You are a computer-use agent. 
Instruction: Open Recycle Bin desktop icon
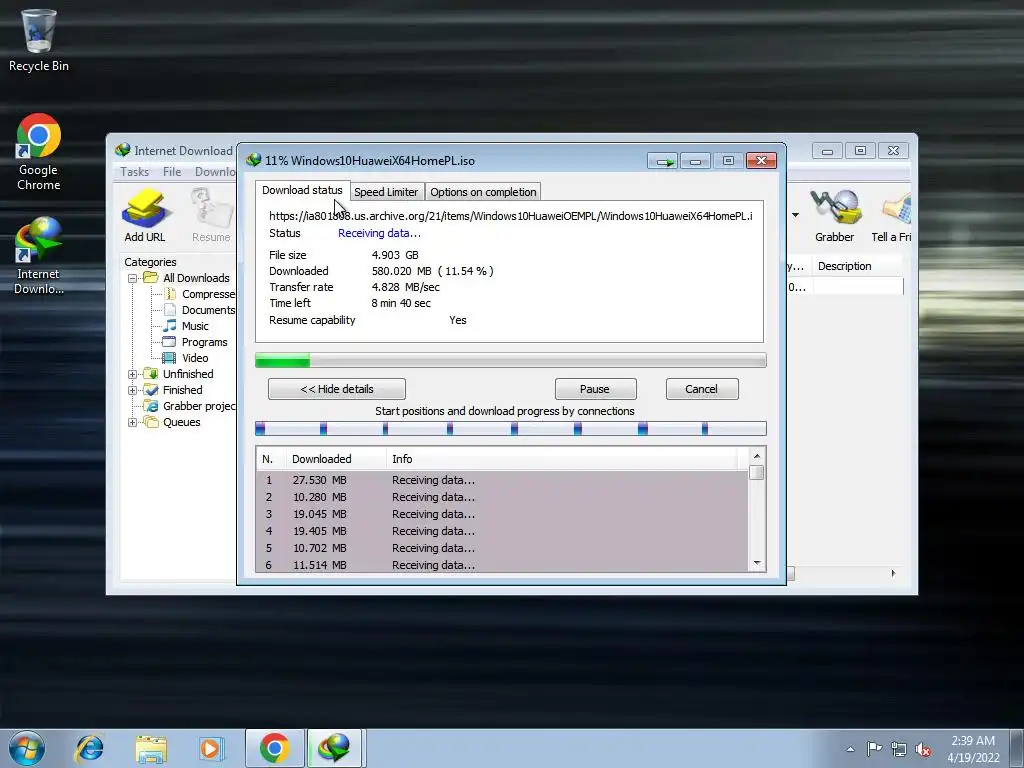point(39,40)
